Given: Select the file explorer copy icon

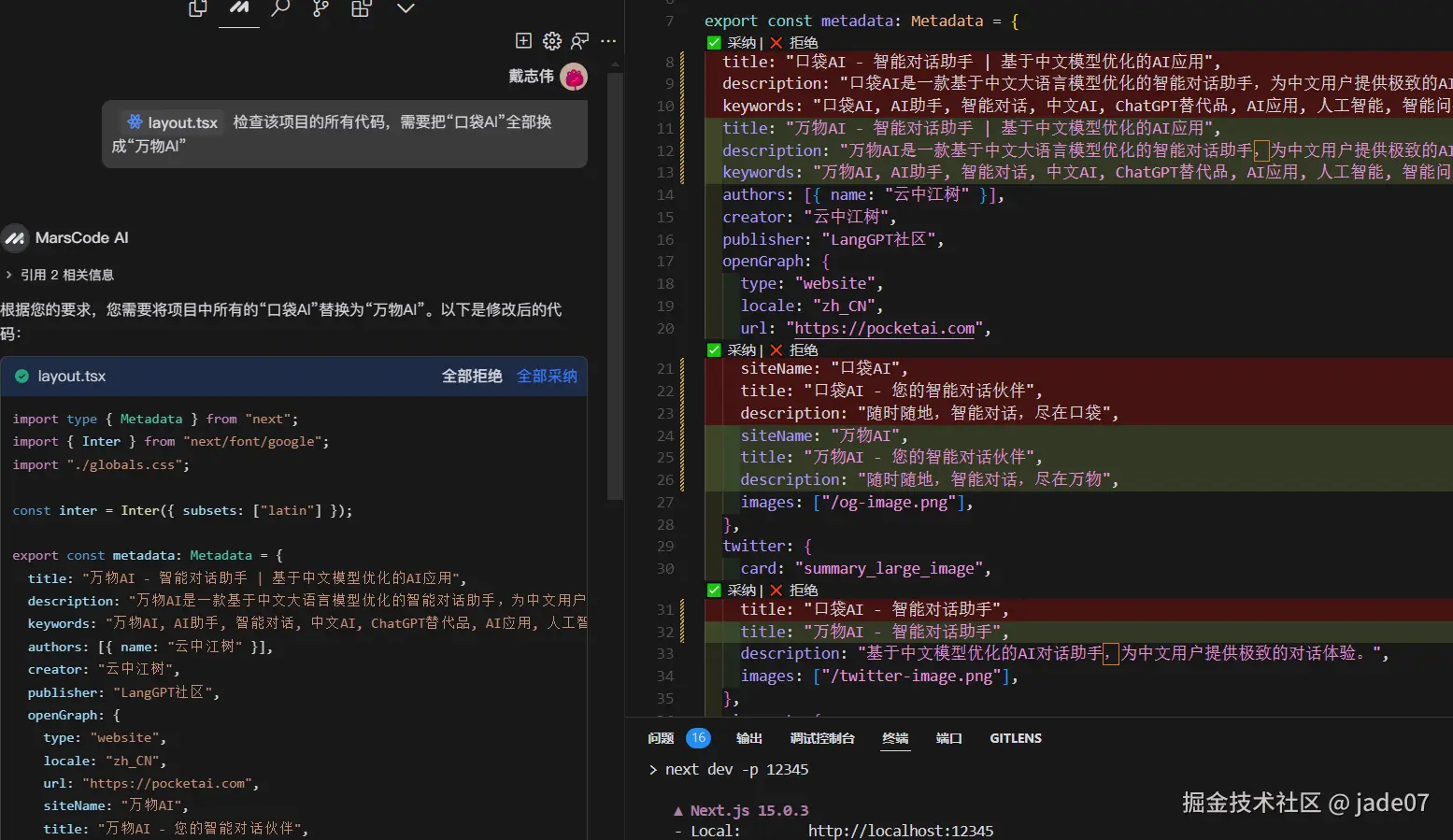Looking at the screenshot, I should [x=197, y=7].
